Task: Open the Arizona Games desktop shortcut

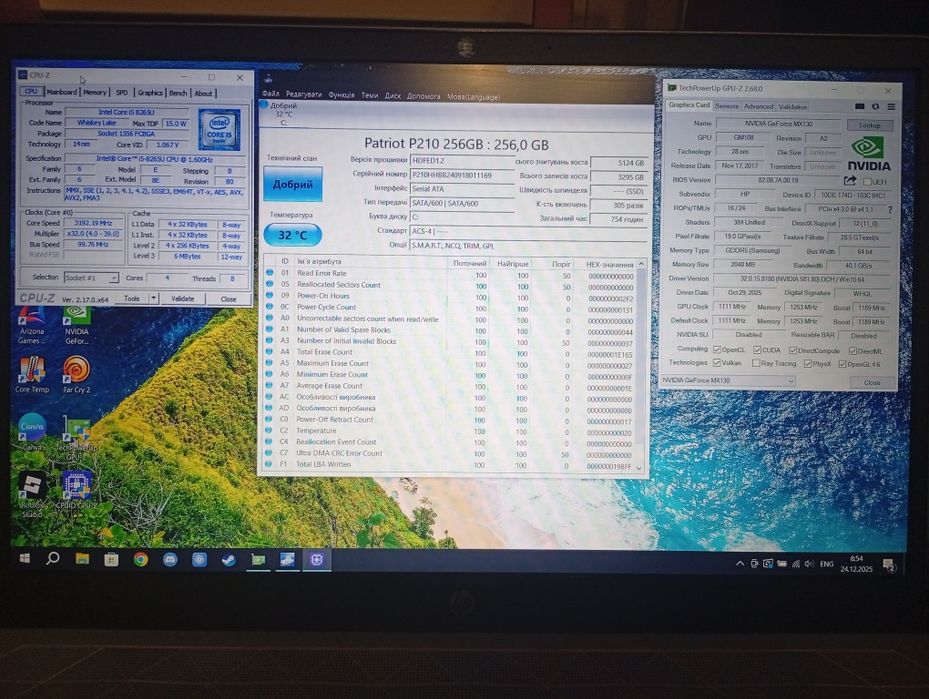Action: 31,325
